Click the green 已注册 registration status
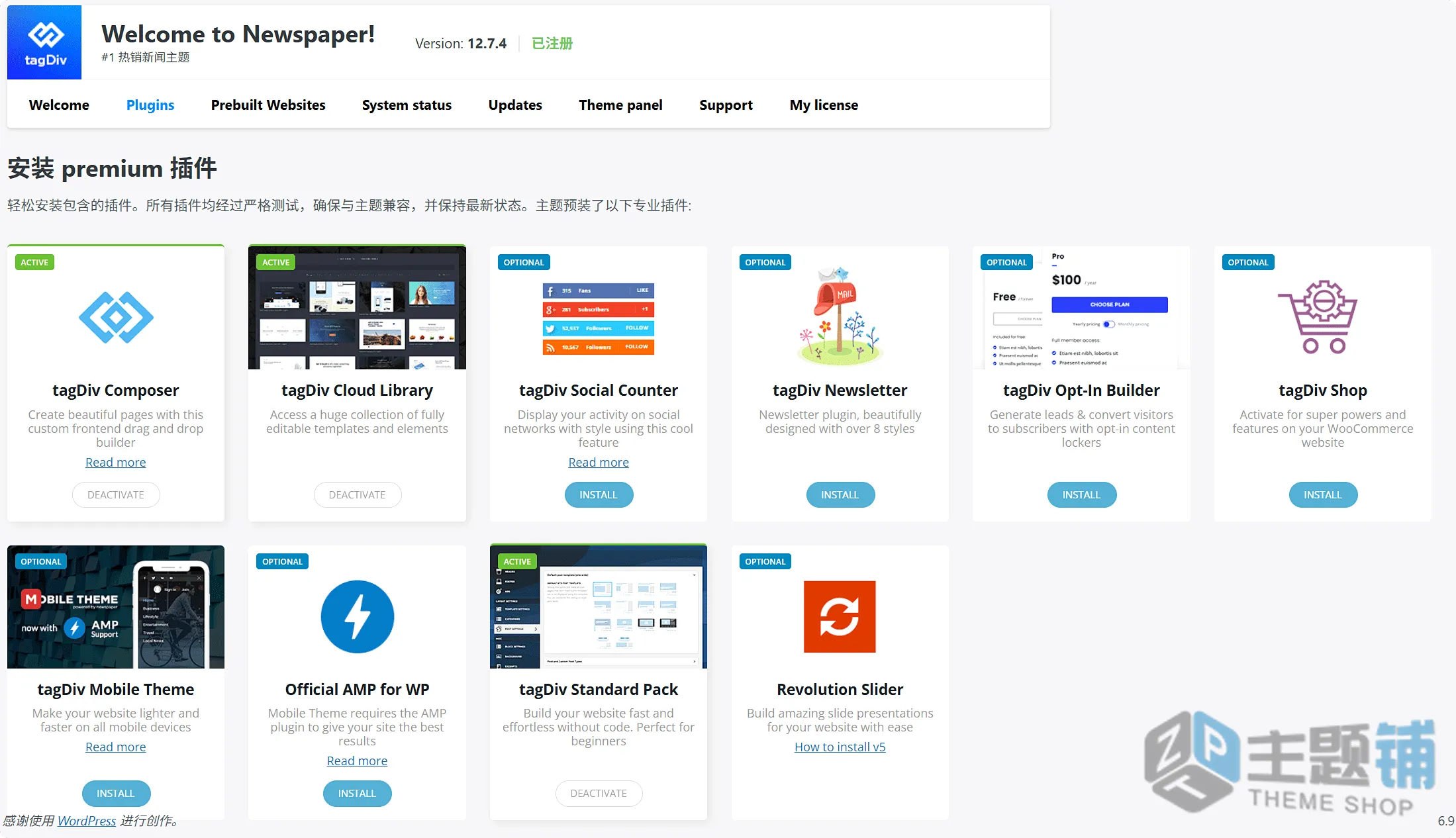Screen dimensions: 1456x838 (x=552, y=43)
